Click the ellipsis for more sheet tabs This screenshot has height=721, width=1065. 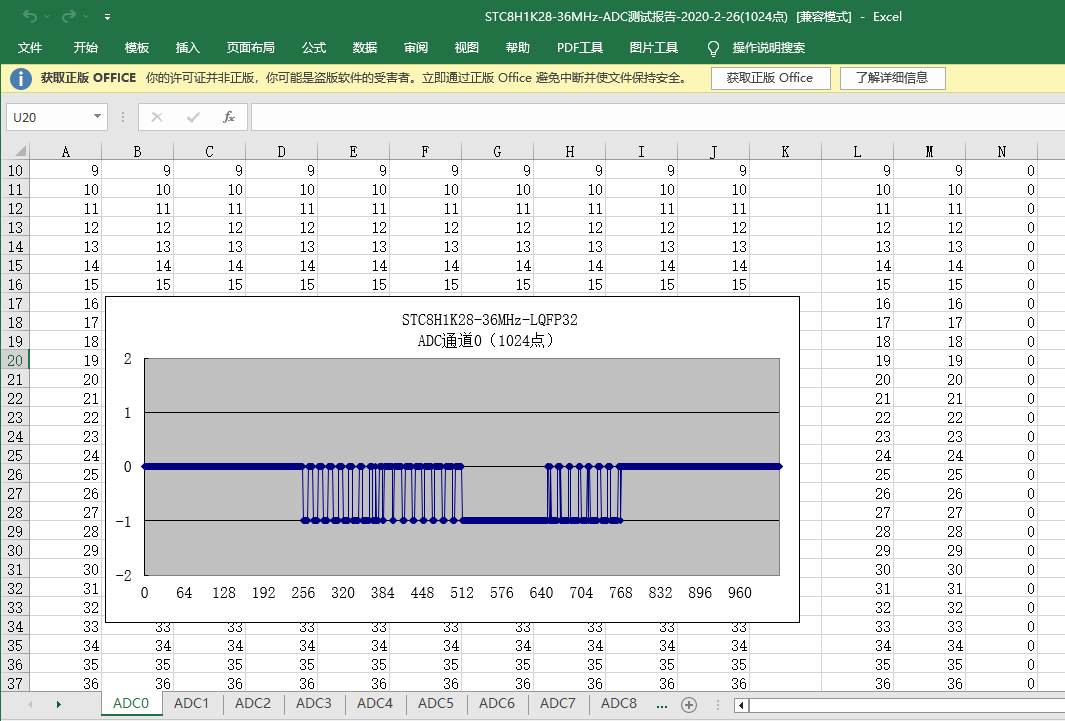click(x=662, y=705)
